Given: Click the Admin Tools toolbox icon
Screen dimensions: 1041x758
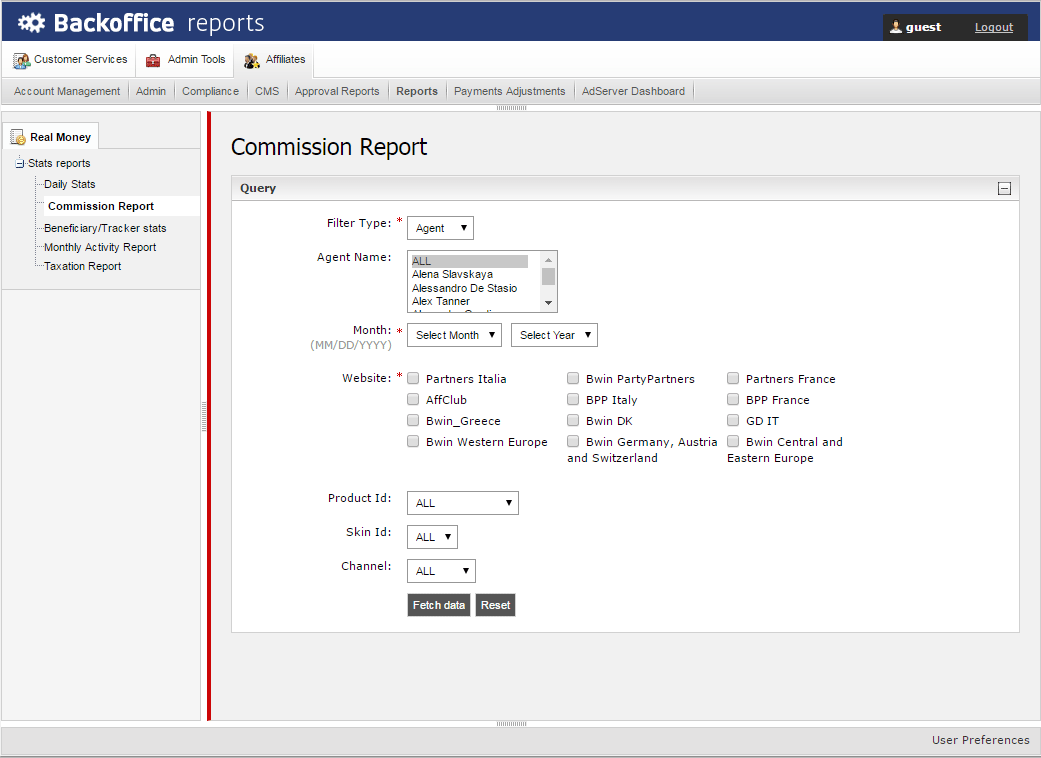Looking at the screenshot, I should point(153,60).
